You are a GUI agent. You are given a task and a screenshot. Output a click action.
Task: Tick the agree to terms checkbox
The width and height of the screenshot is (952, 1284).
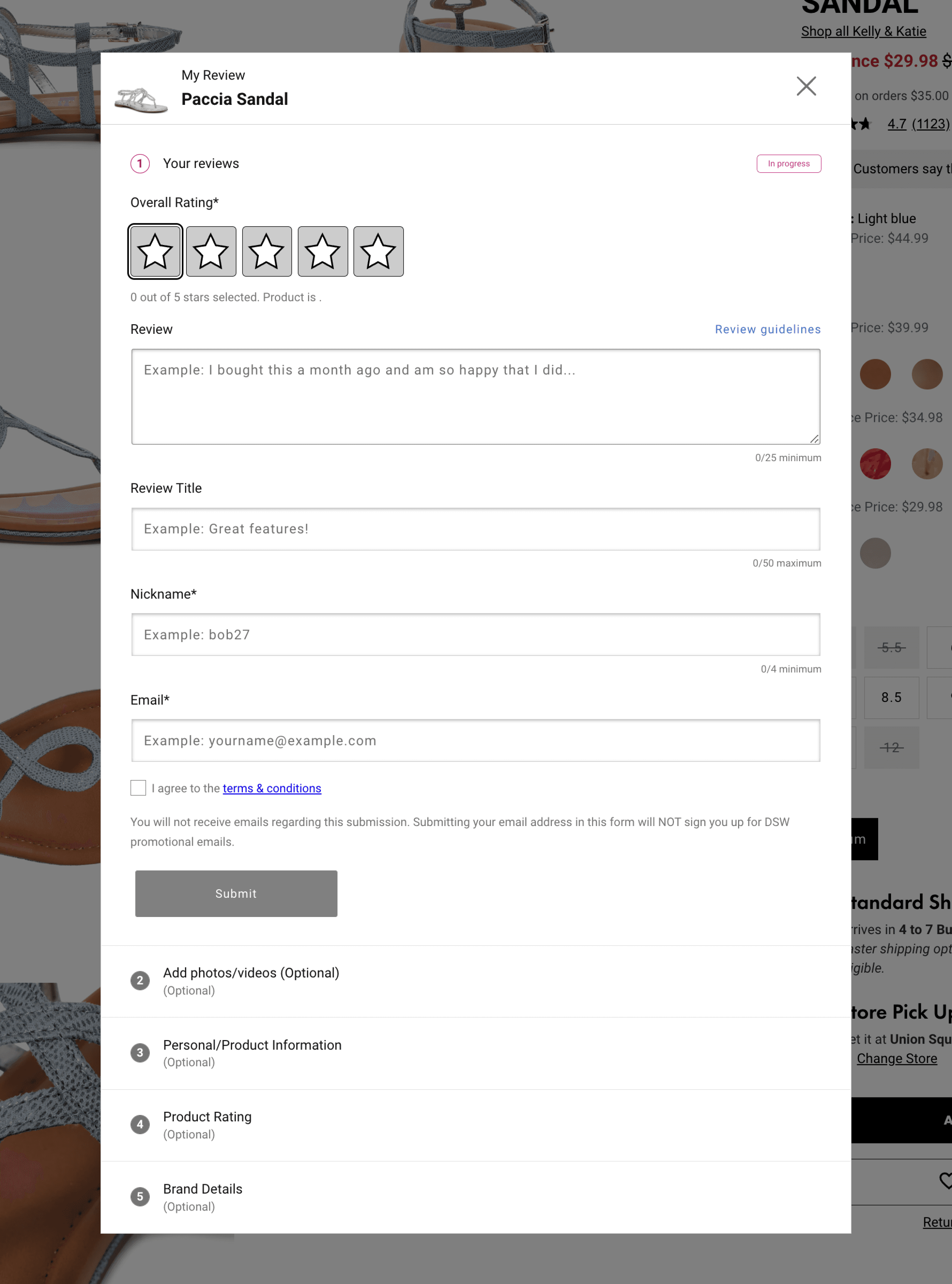point(138,788)
